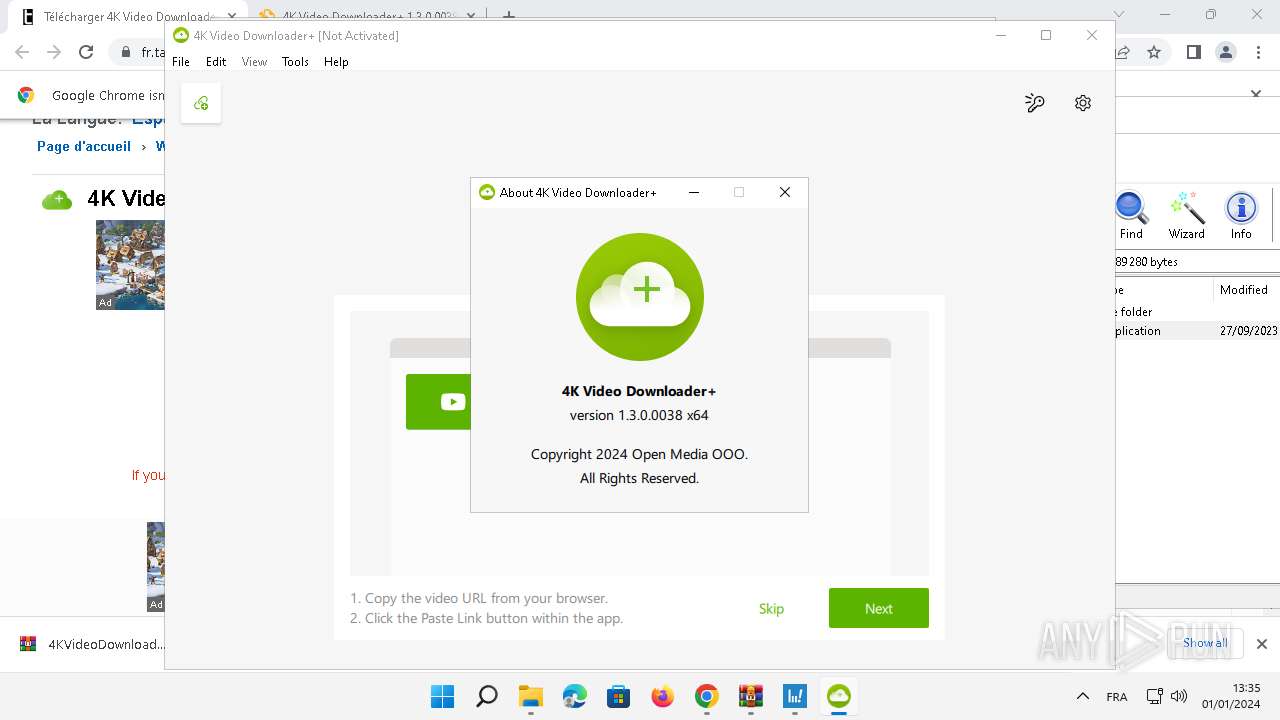1280x720 pixels.
Task: Close the Chrome downloads bar
Action: pyautogui.click(x=1262, y=644)
